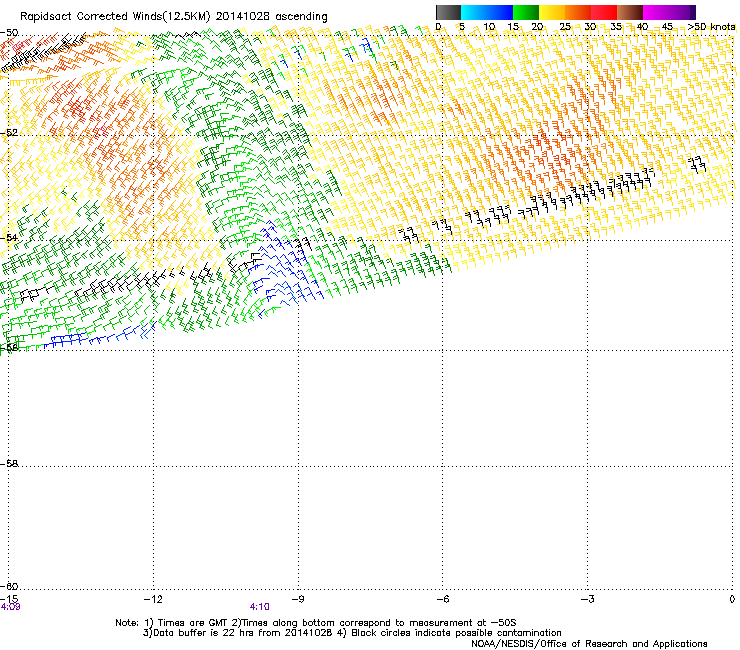Click the -12 longitude axis label

pyautogui.click(x=153, y=599)
